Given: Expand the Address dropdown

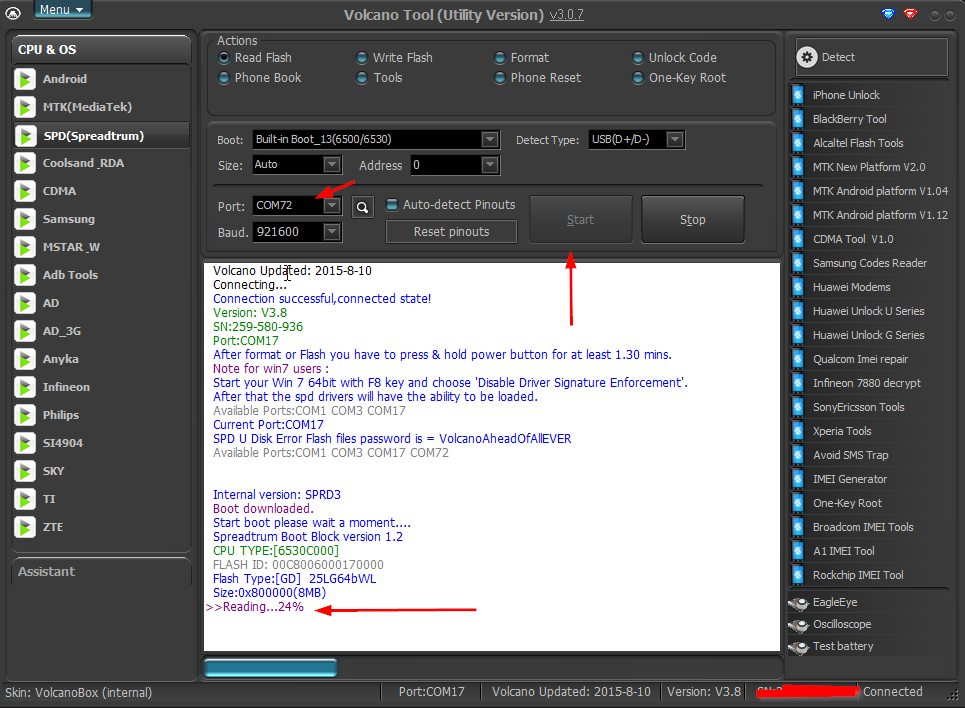Looking at the screenshot, I should point(490,165).
